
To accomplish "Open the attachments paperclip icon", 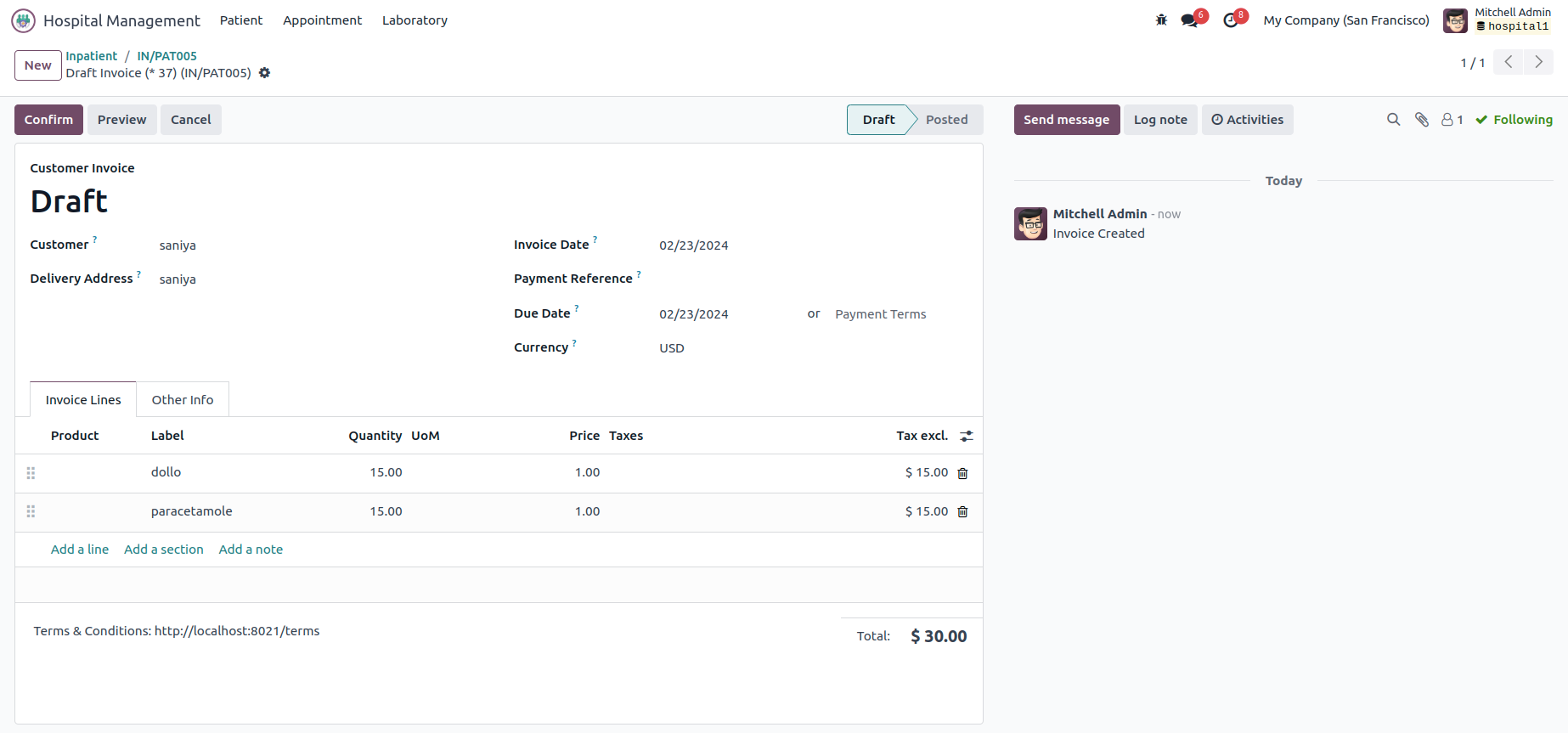I will tap(1421, 120).
